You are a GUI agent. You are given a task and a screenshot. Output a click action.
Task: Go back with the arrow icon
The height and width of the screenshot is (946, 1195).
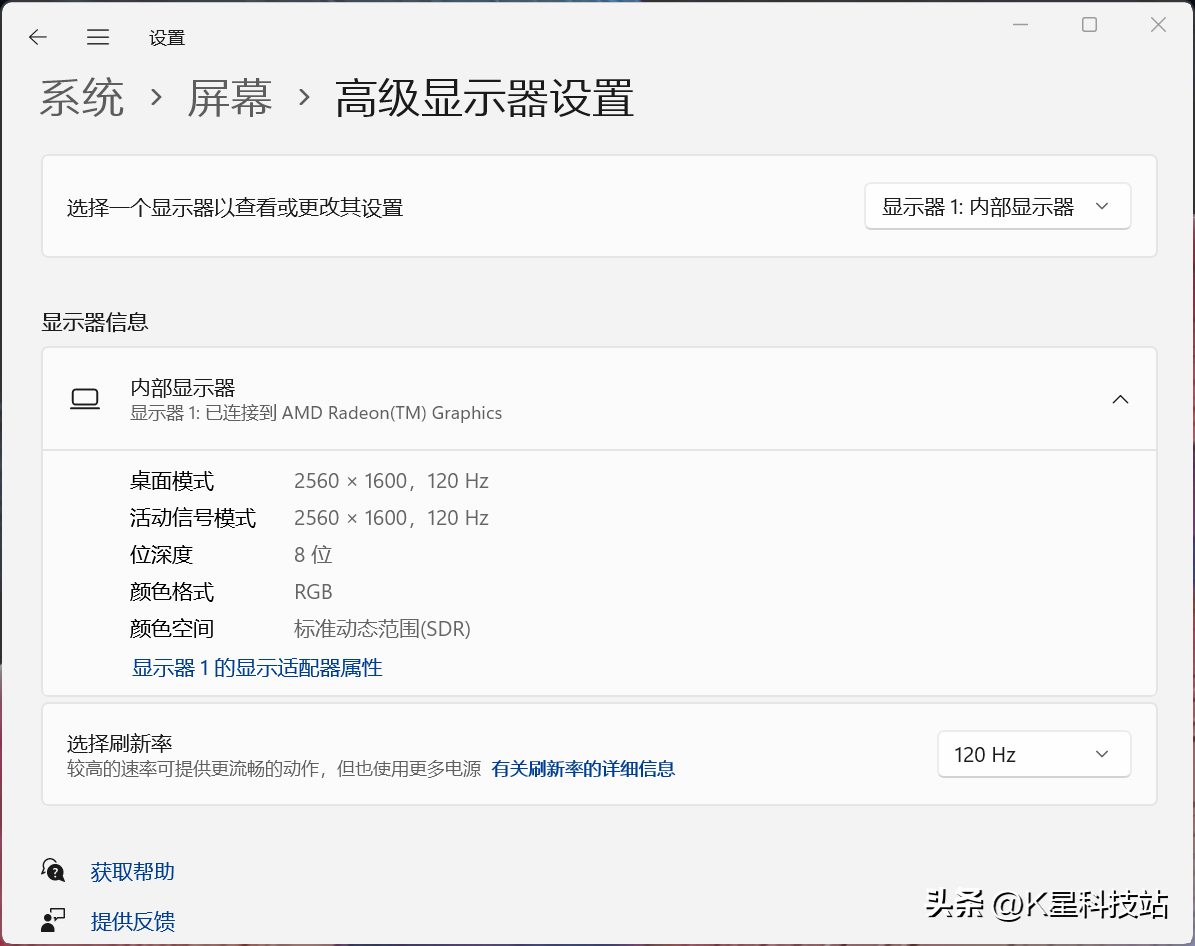coord(37,37)
